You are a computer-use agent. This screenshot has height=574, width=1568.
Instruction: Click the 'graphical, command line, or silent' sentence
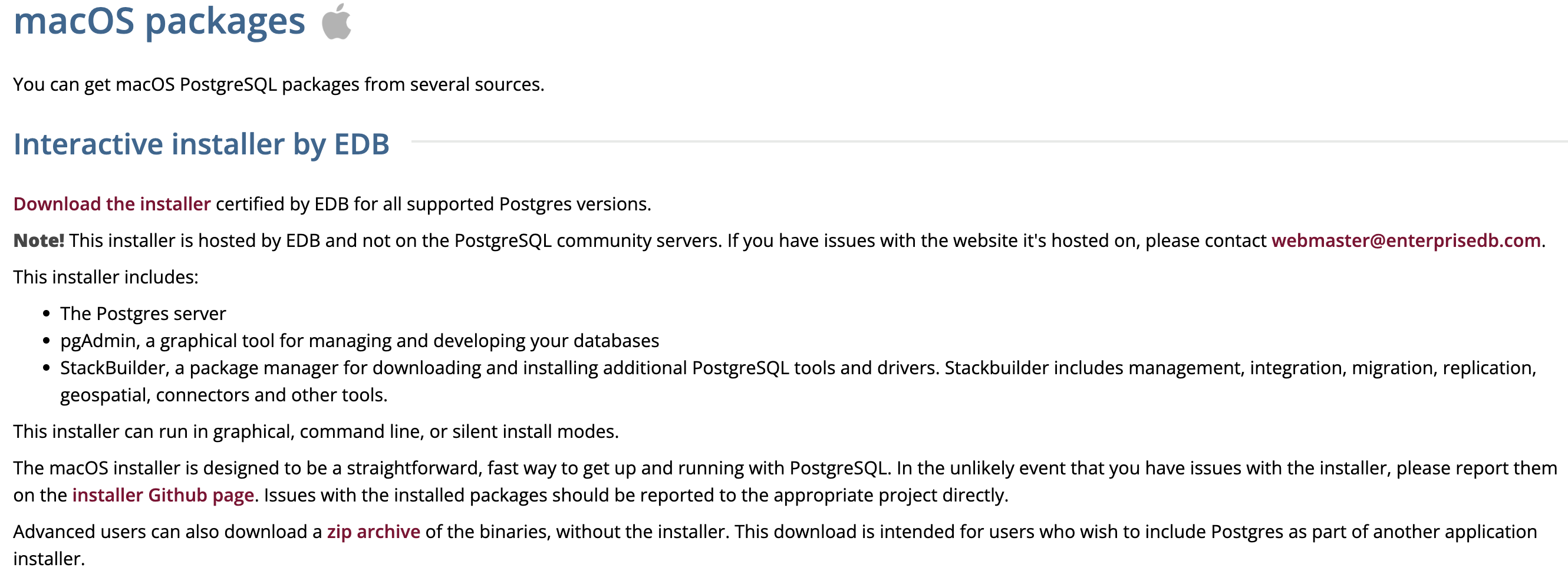(x=316, y=431)
